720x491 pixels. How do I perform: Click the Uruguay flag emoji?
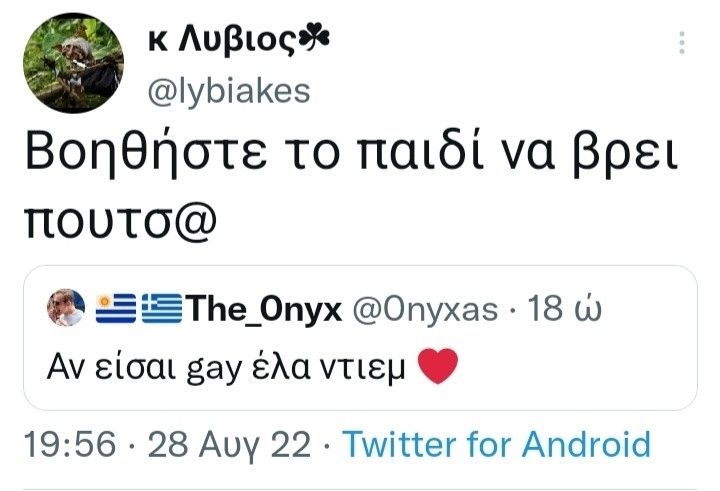pyautogui.click(x=116, y=308)
